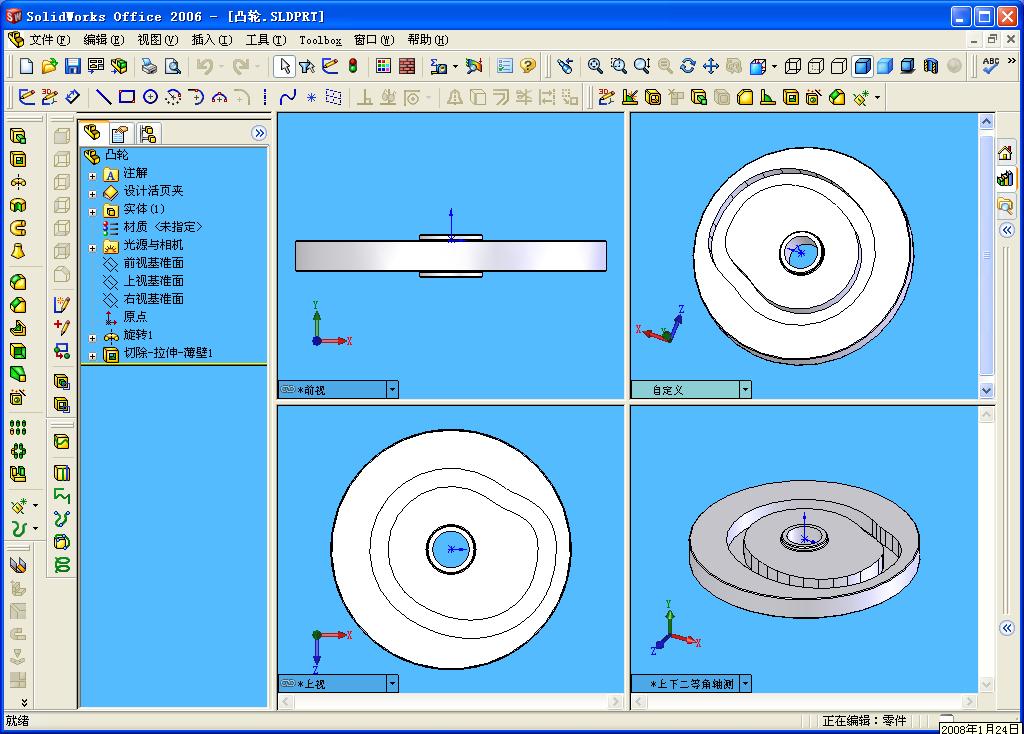
Task: Open the Edit Texture brick icon
Action: (407, 66)
